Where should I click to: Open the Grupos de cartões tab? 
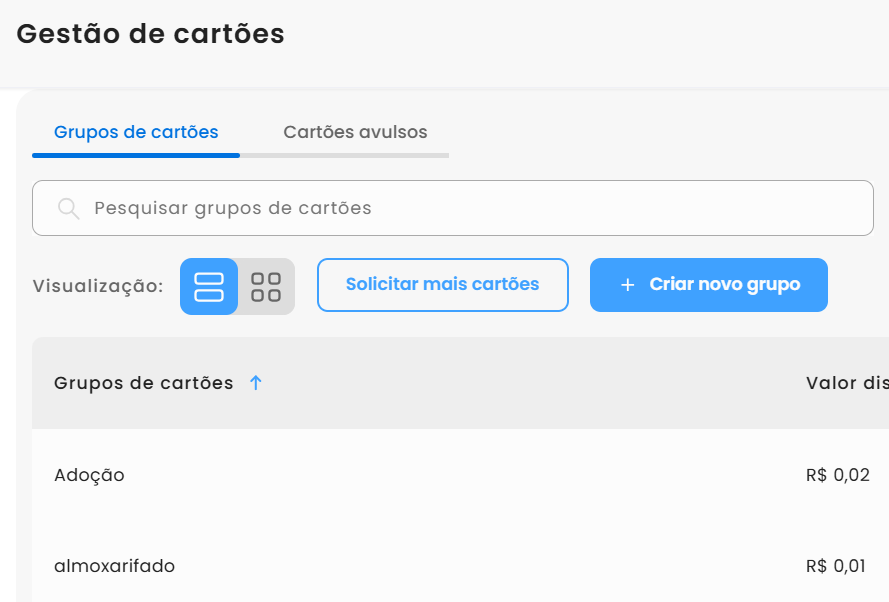coord(136,132)
